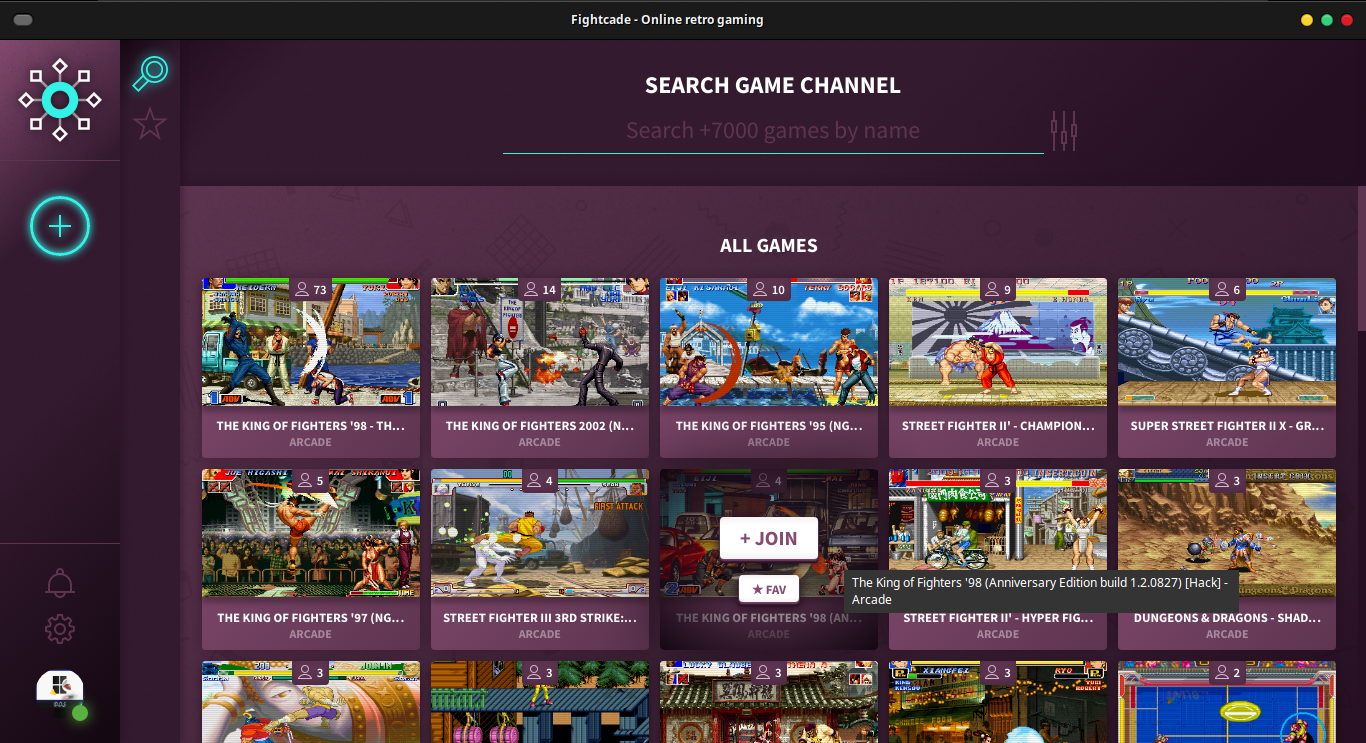This screenshot has height=743, width=1366.
Task: Click the ALL GAMES heading
Action: [x=769, y=246]
